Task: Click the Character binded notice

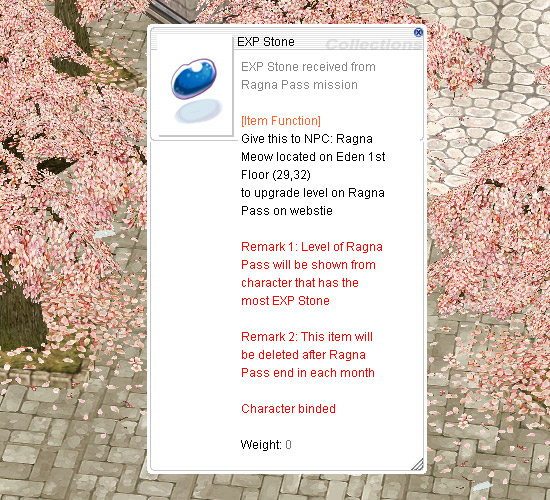Action: [288, 409]
